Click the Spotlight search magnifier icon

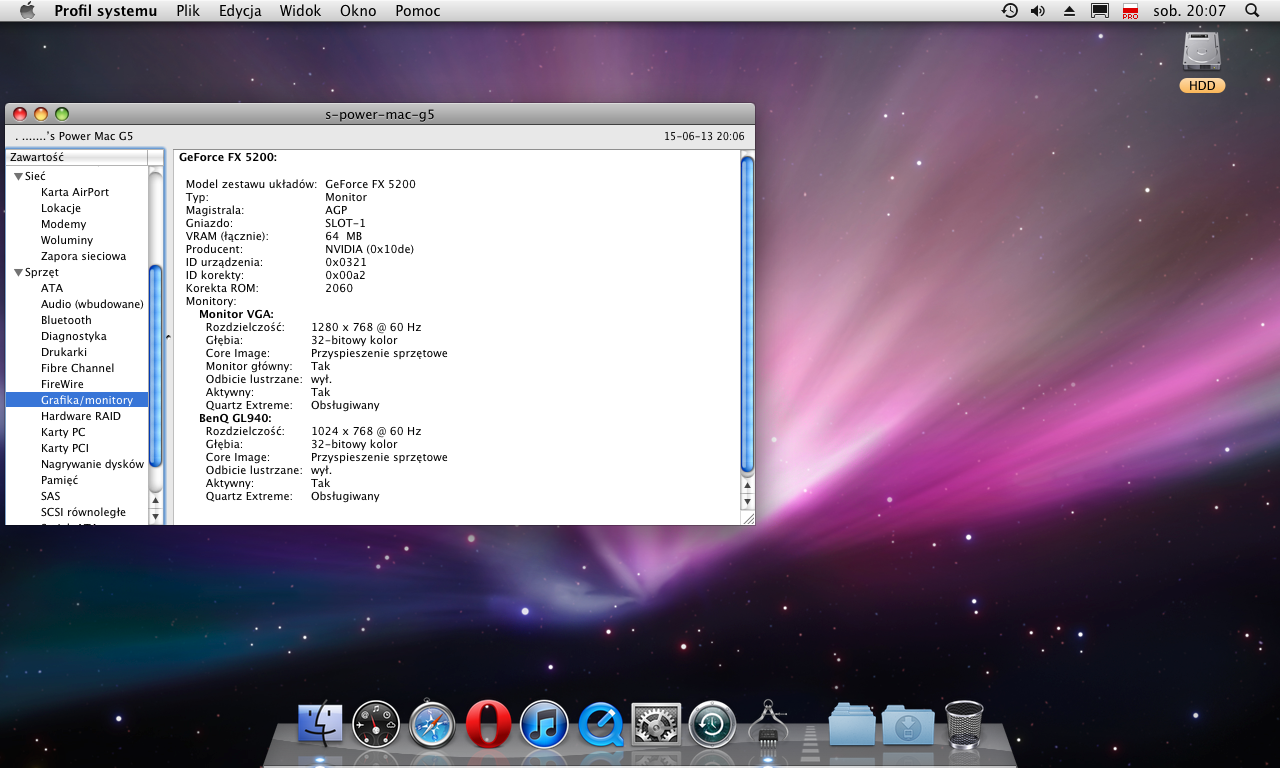tap(1252, 11)
